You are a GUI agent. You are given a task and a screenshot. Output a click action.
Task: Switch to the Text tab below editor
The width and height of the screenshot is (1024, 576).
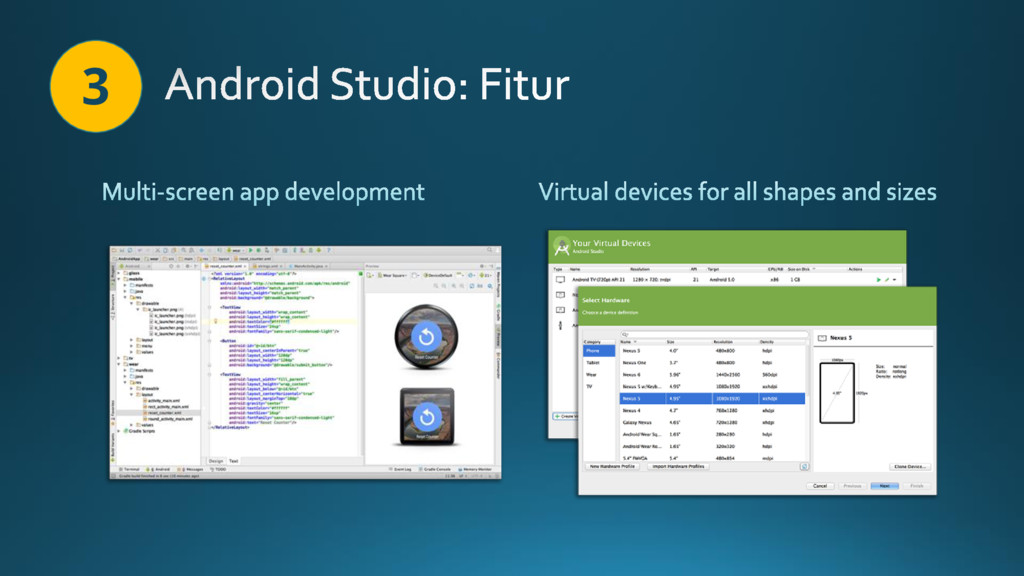[233, 461]
